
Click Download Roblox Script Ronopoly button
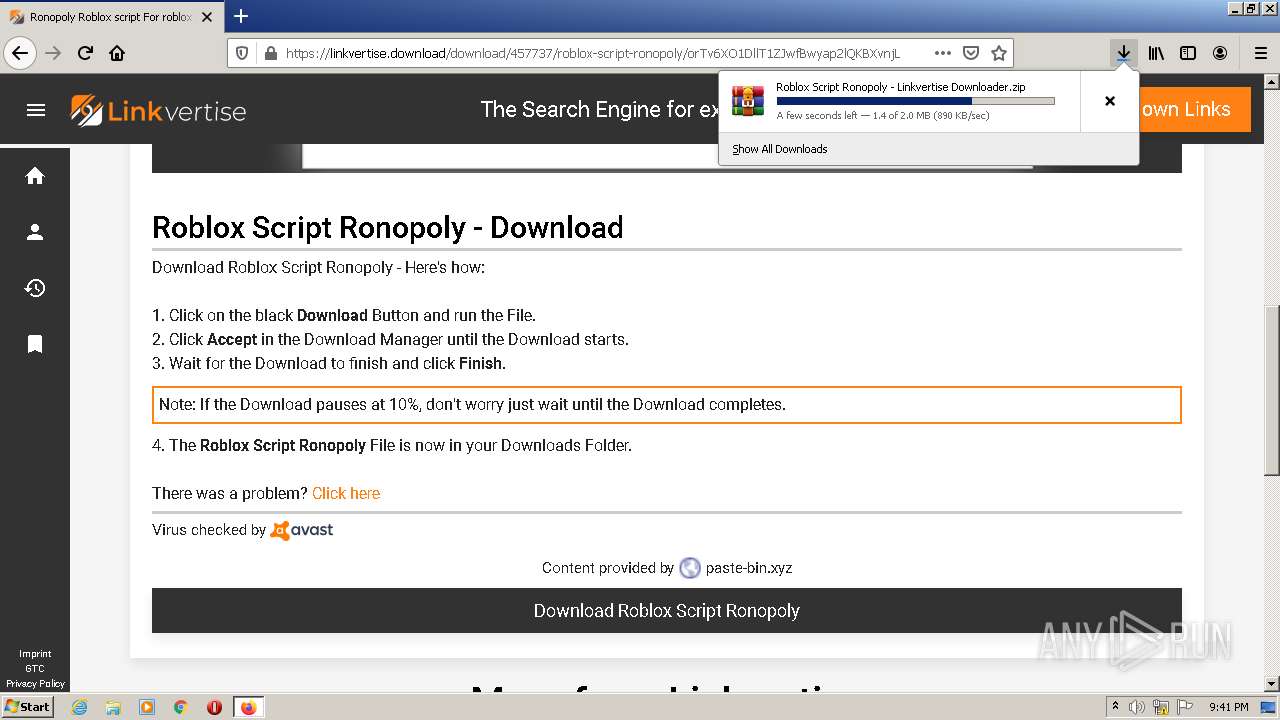667,610
